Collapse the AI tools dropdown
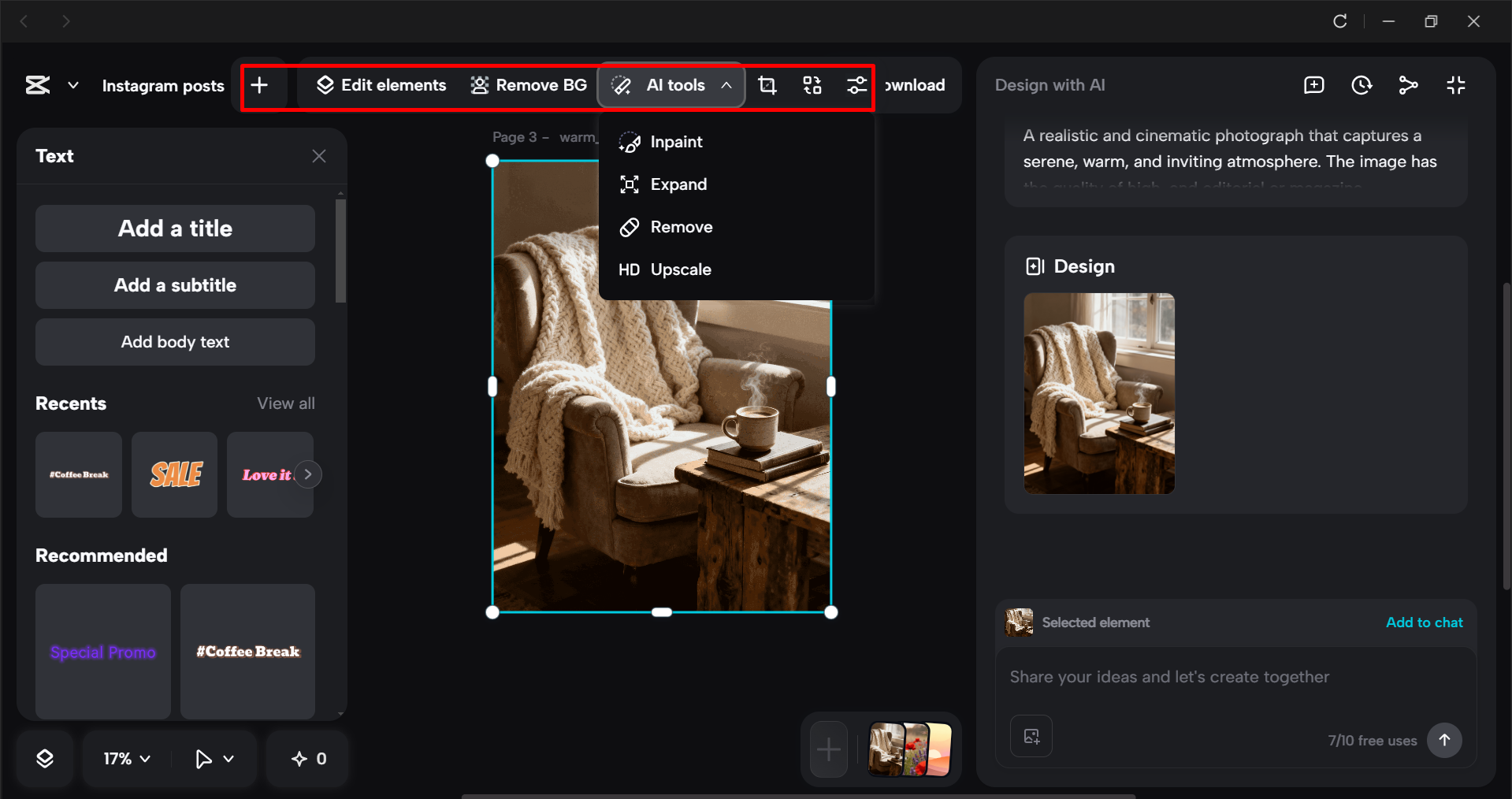The height and width of the screenshot is (799, 1512). (726, 85)
